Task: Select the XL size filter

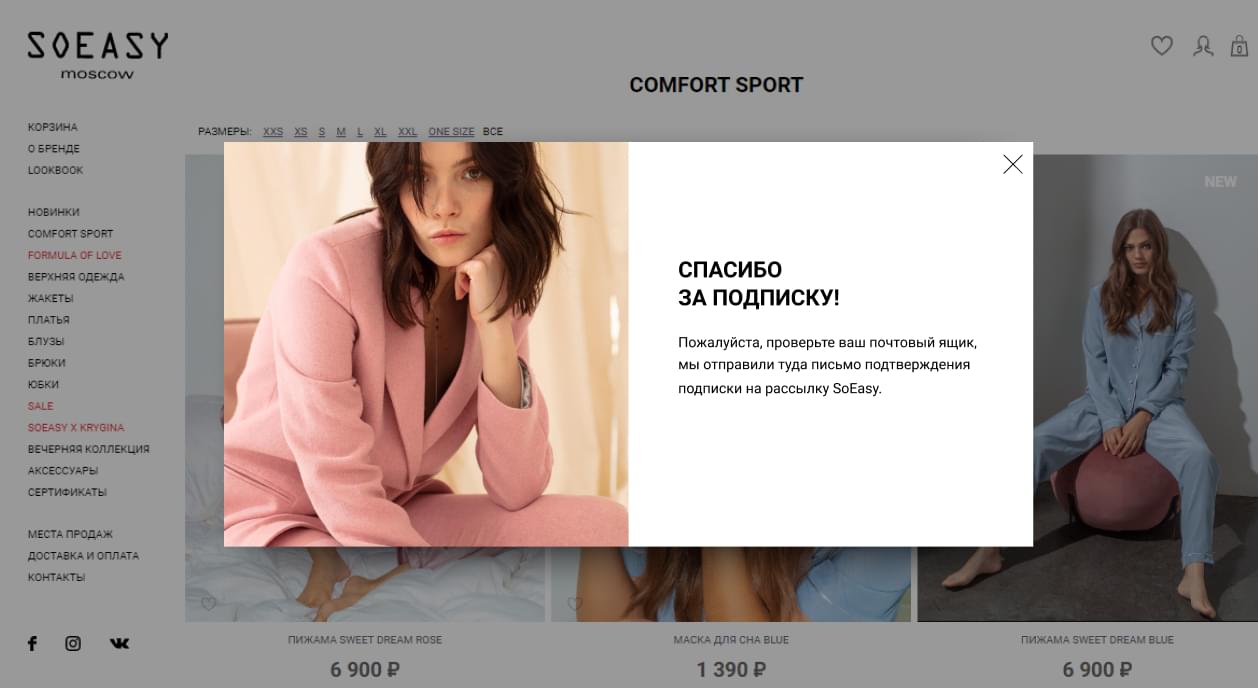Action: click(380, 132)
